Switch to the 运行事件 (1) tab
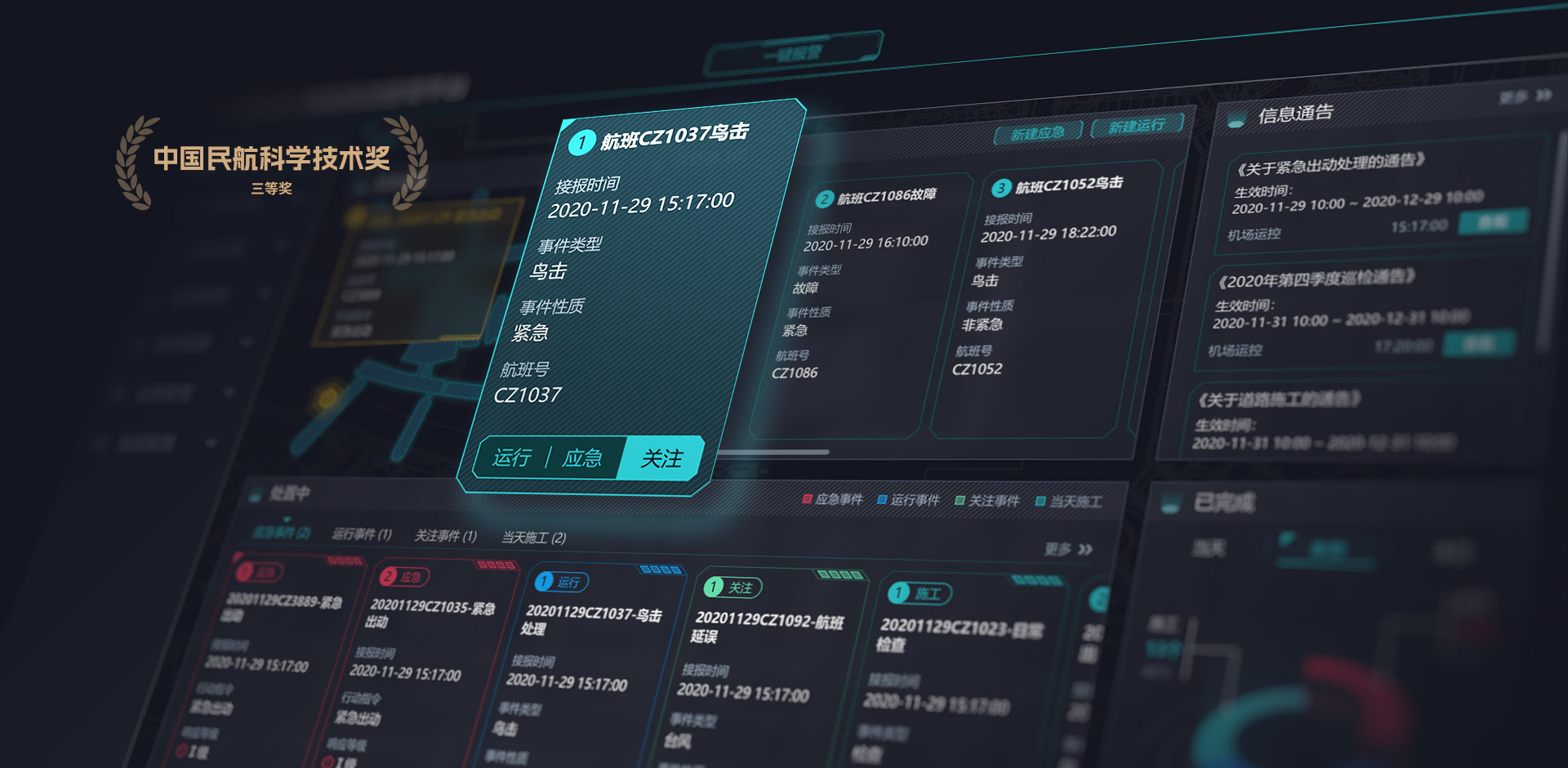Viewport: 1568px width, 768px height. pos(362,534)
